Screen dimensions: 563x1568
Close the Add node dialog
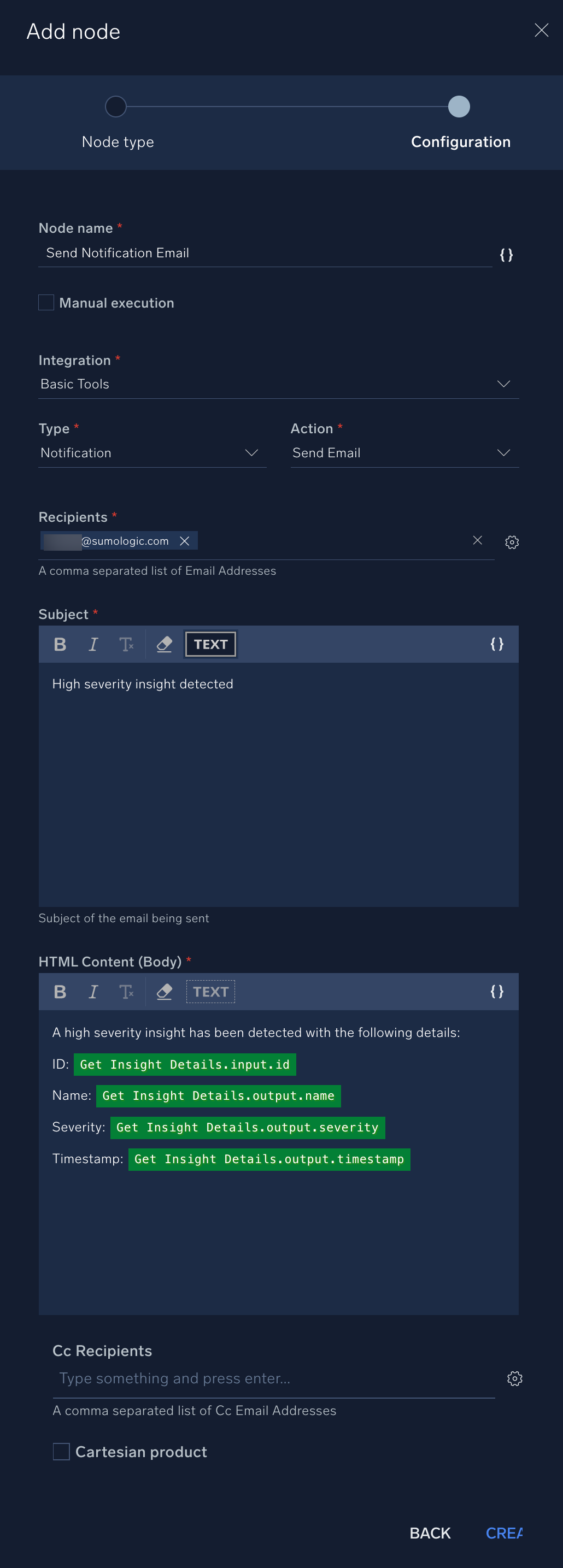point(541,30)
